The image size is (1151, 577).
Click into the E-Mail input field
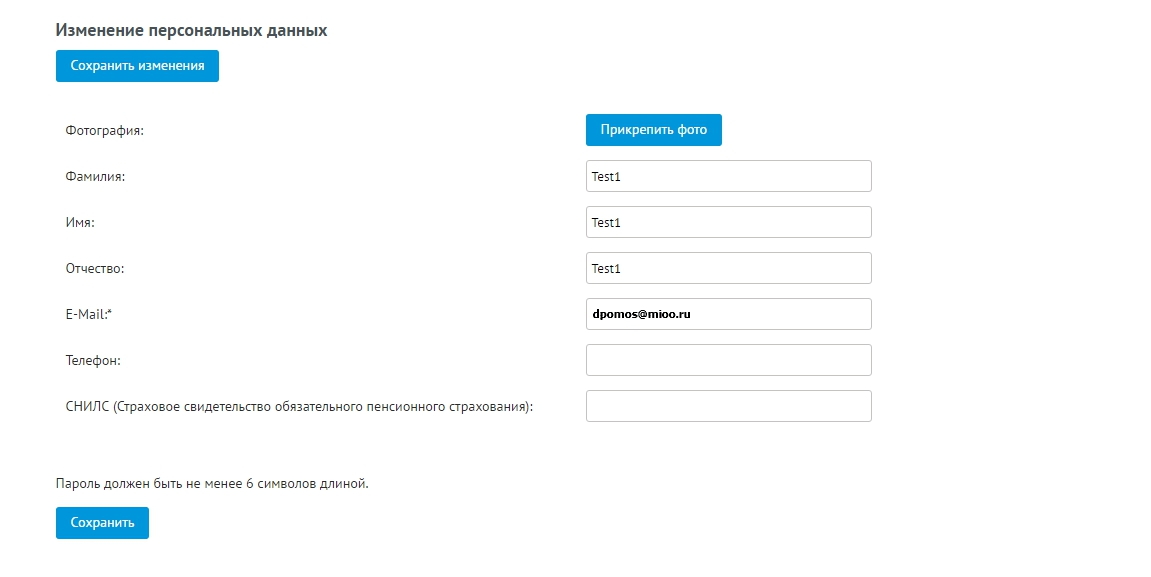[x=728, y=314]
